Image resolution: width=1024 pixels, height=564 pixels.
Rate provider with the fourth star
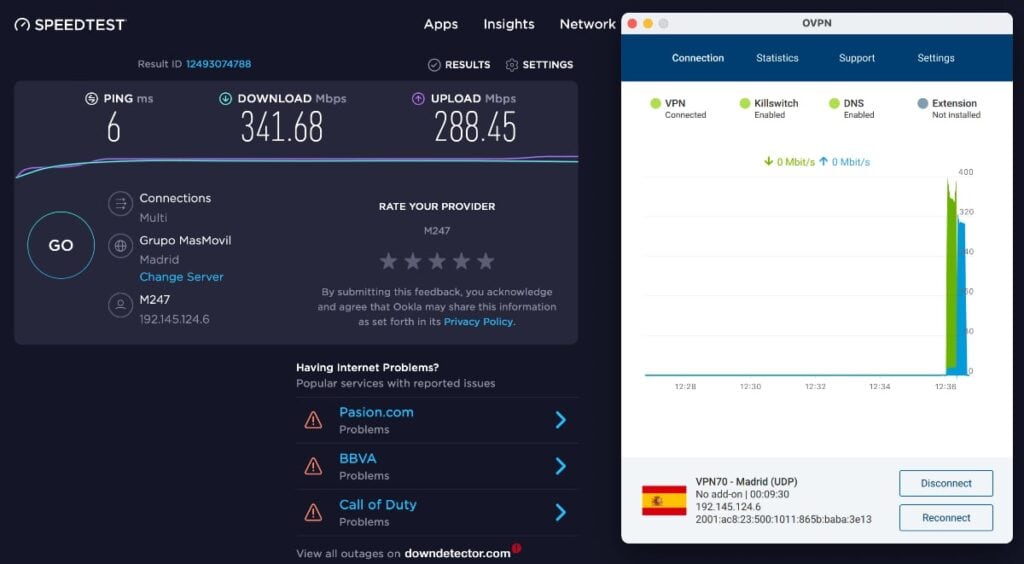pyautogui.click(x=461, y=261)
